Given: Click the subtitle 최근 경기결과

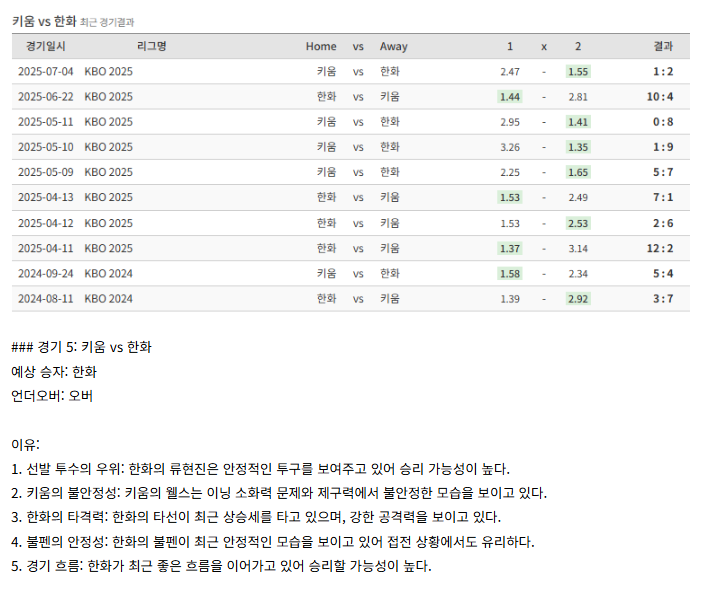Looking at the screenshot, I should (x=107, y=22).
